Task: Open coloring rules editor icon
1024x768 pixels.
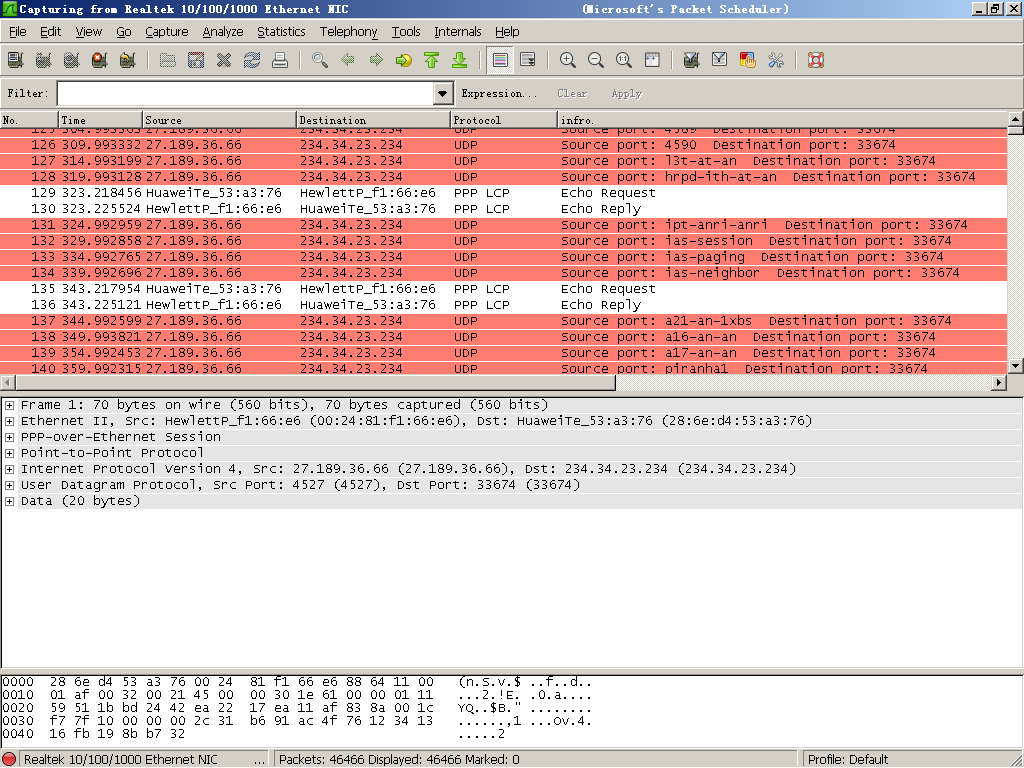Action: (748, 60)
